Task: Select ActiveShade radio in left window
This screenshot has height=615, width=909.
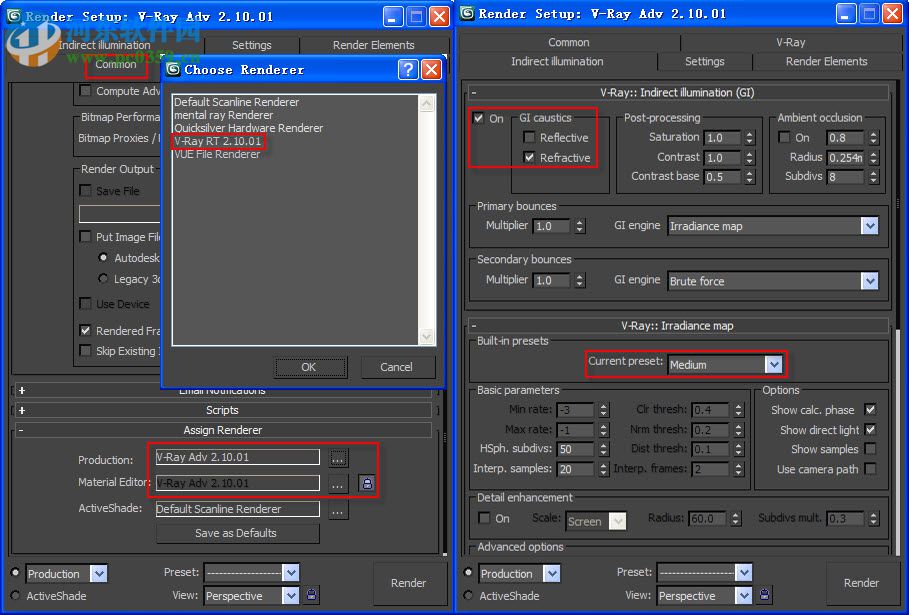Action: [x=15, y=595]
